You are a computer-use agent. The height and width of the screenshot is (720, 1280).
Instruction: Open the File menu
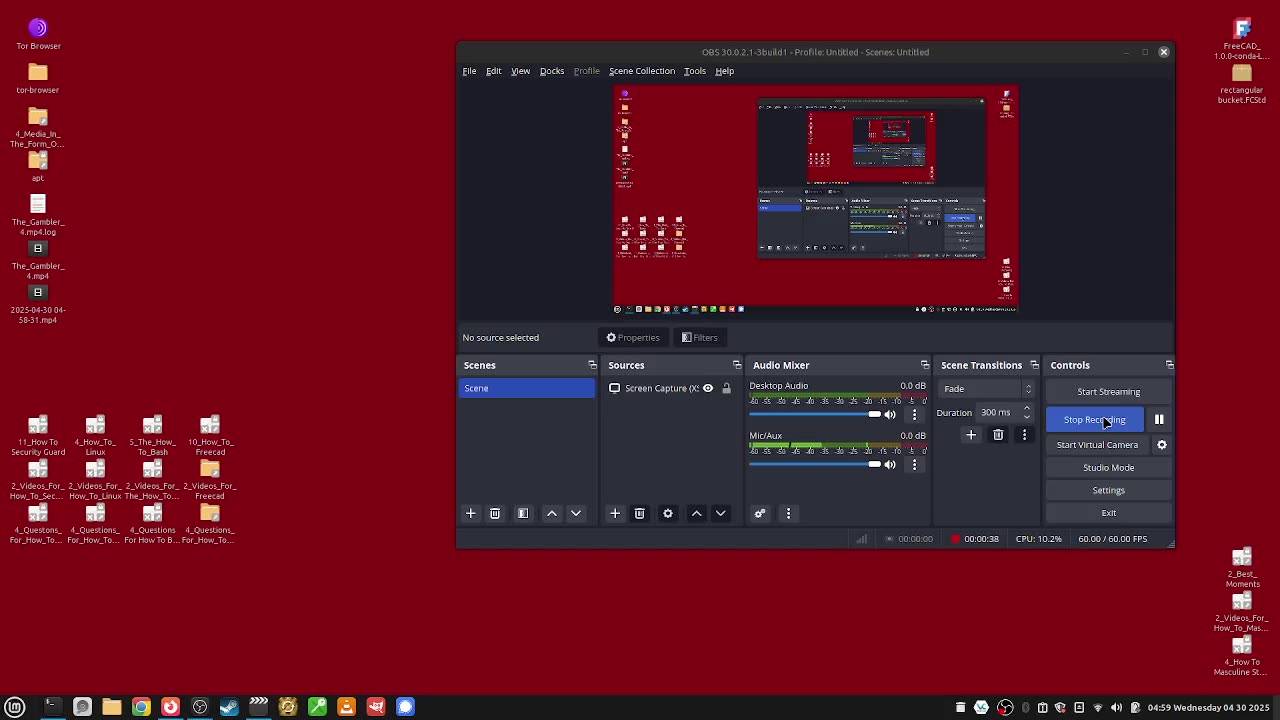tap(469, 71)
